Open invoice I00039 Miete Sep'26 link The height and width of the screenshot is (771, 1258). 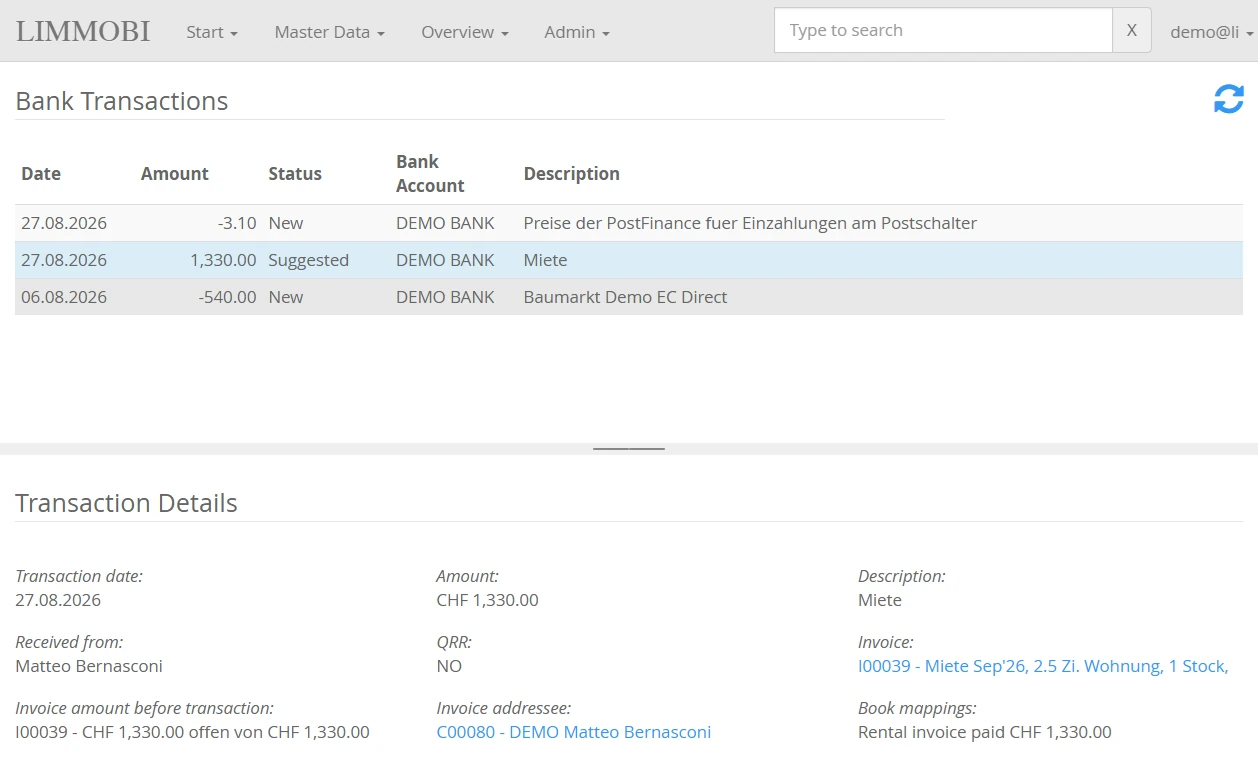[x=1043, y=666]
